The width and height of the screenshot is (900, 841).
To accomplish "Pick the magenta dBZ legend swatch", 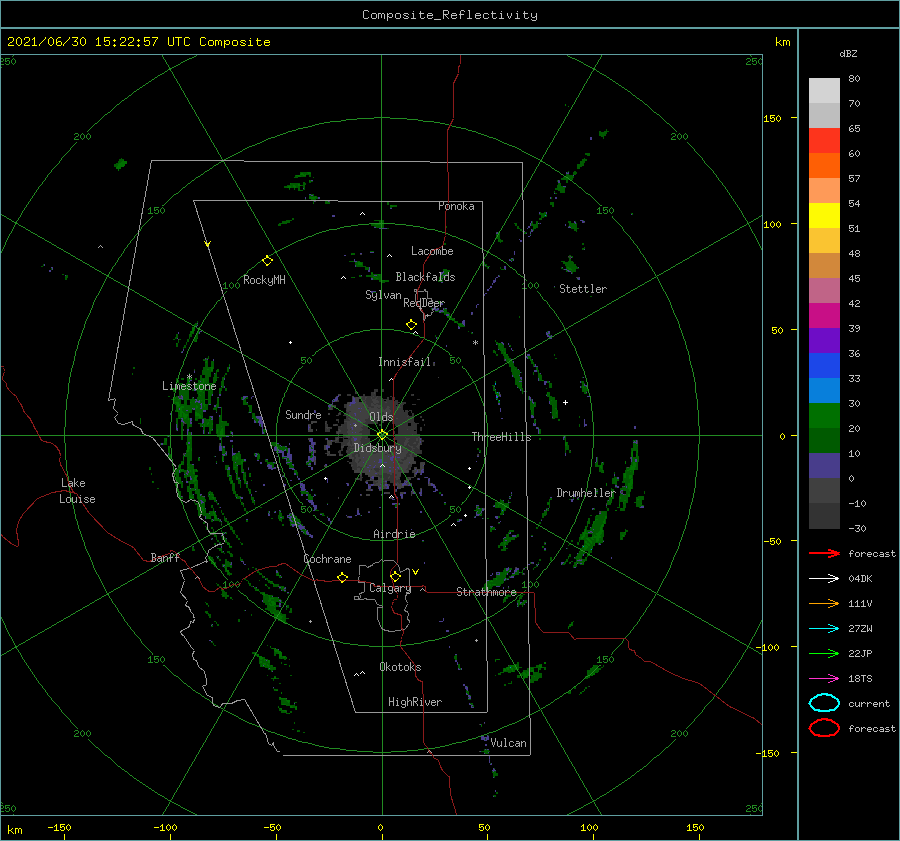I will pyautogui.click(x=824, y=315).
